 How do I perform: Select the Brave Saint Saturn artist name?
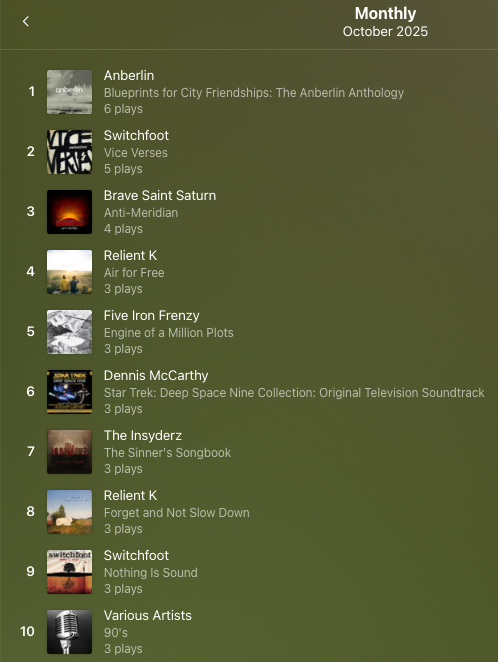click(160, 195)
